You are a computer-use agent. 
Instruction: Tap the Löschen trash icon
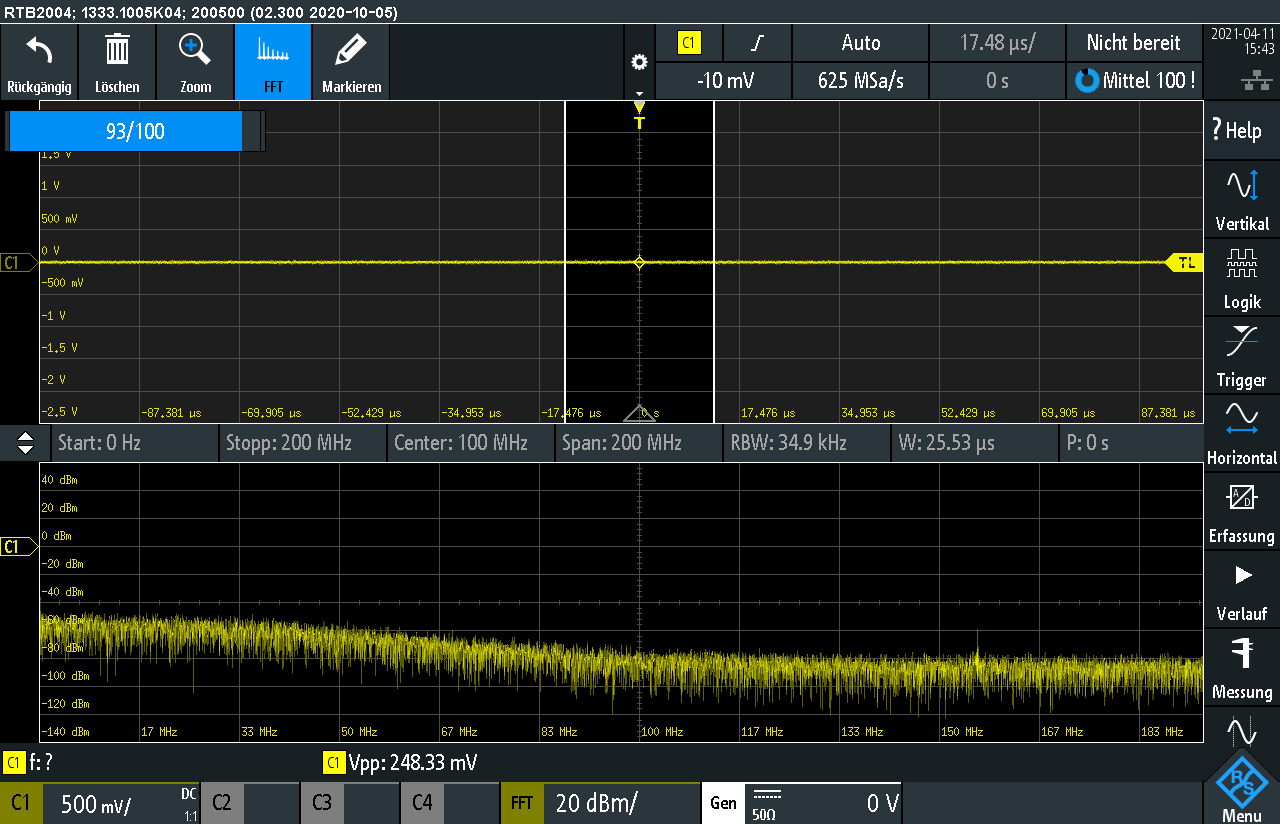[x=117, y=62]
